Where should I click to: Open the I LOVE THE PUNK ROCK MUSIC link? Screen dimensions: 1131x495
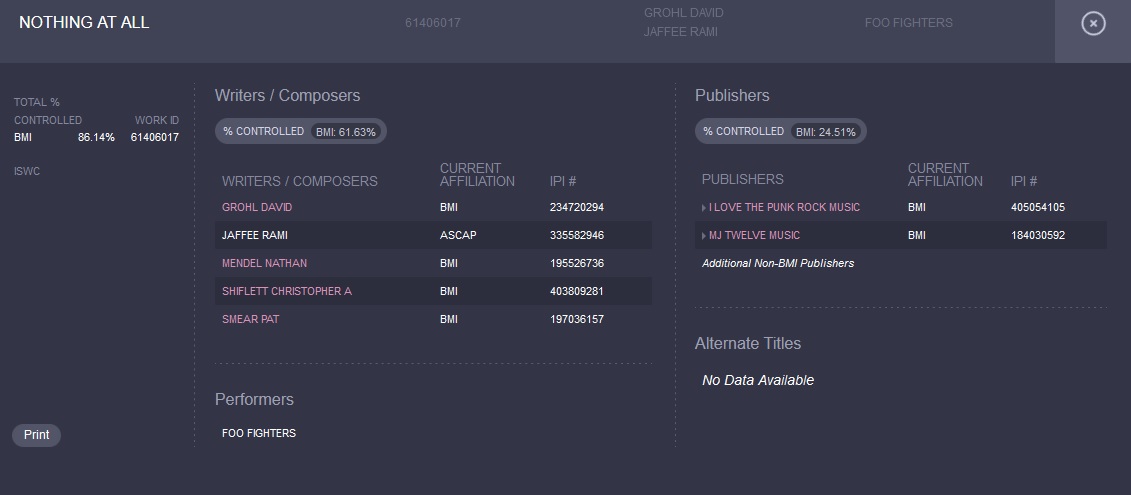[784, 208]
